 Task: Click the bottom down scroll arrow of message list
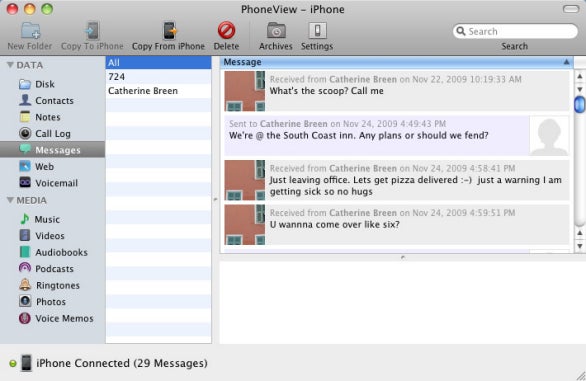click(x=580, y=246)
